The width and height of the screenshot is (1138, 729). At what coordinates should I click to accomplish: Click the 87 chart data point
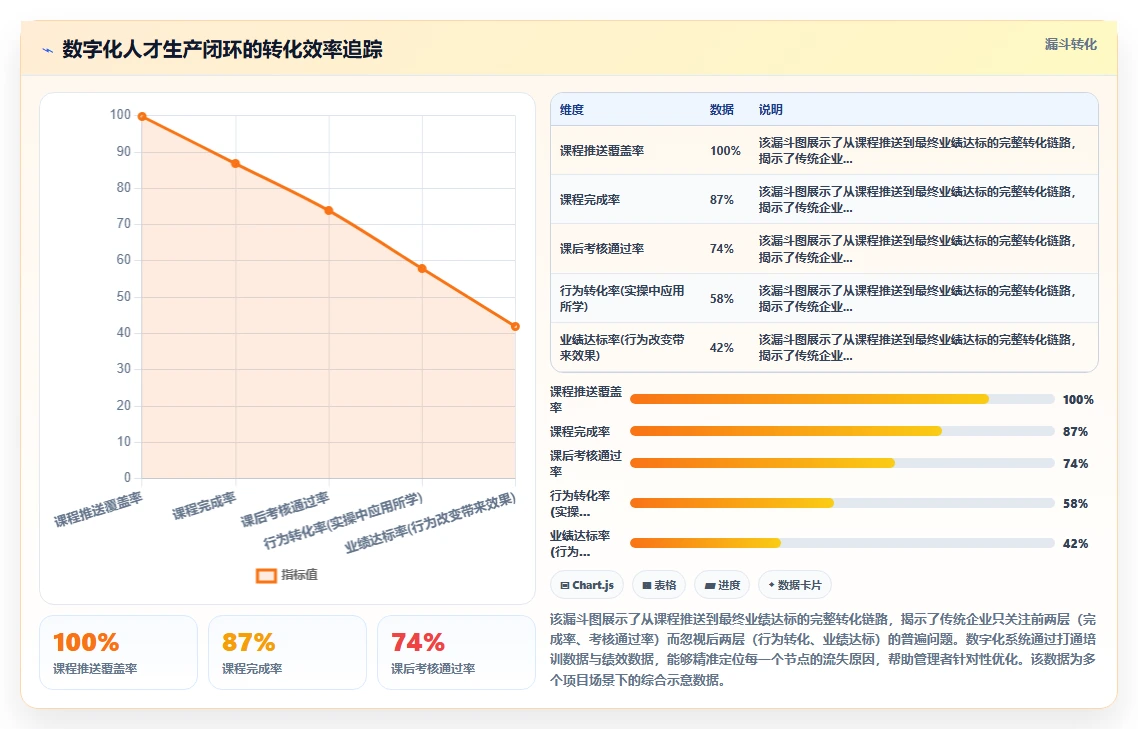pos(236,163)
